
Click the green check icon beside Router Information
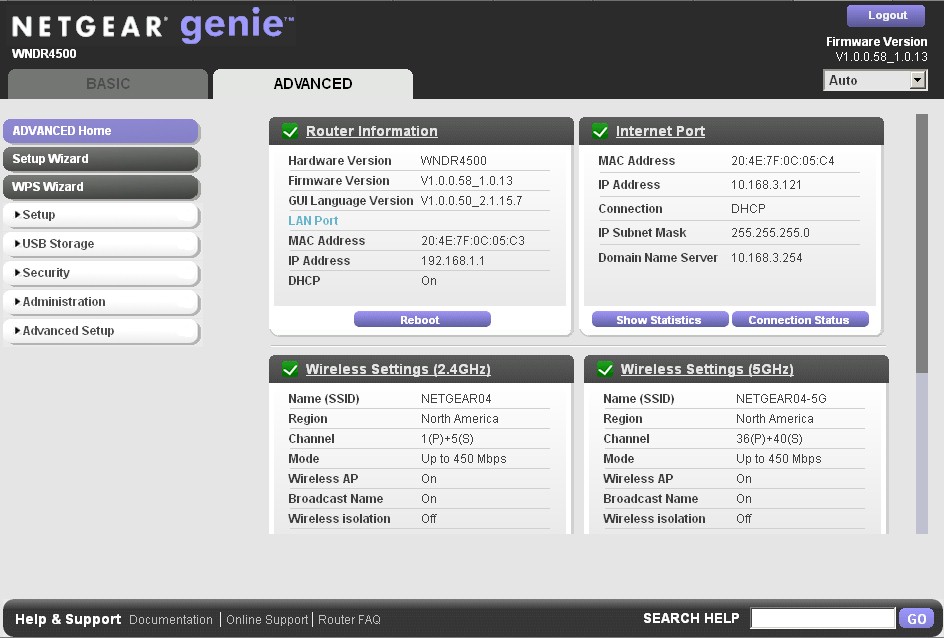coord(290,131)
